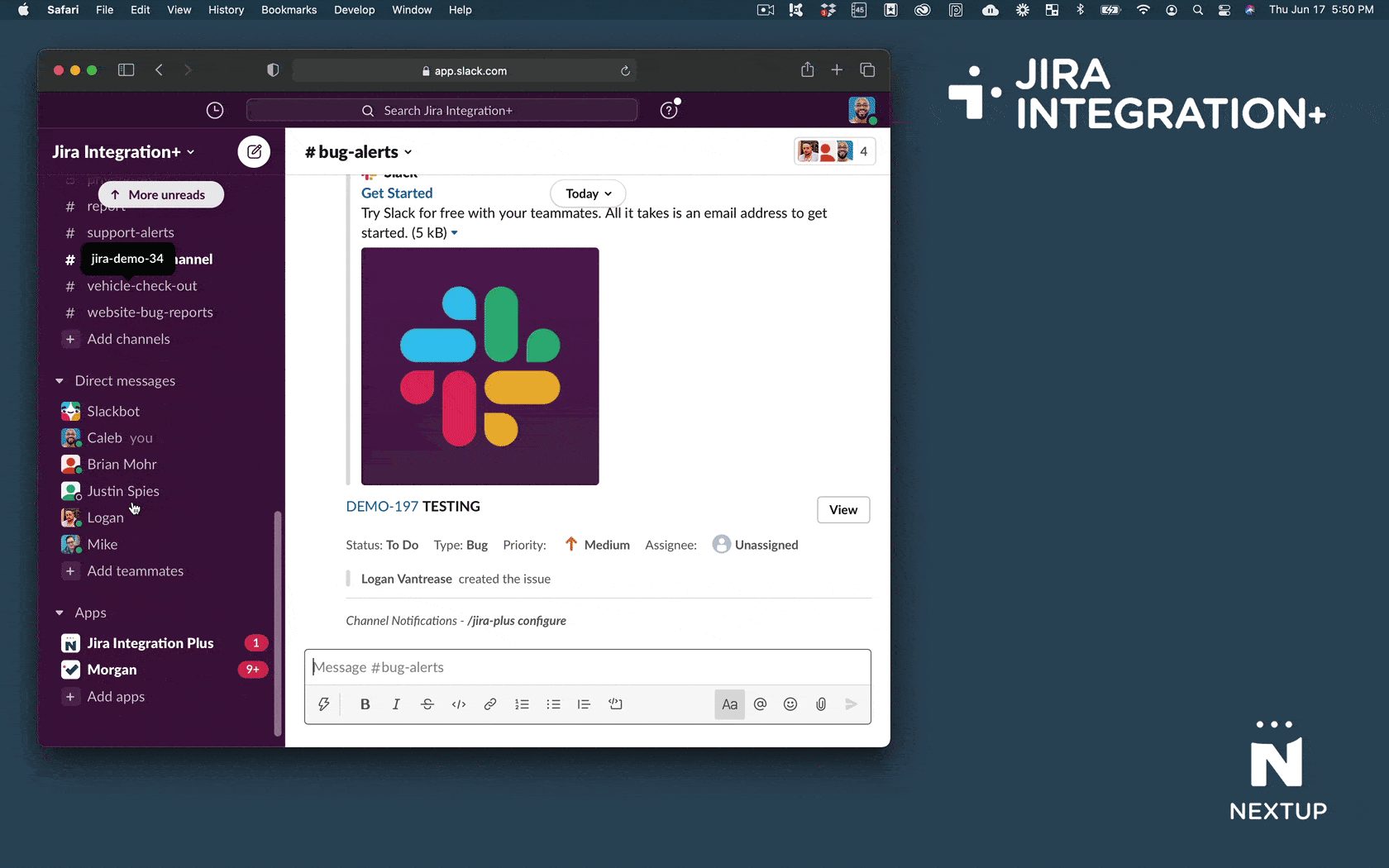The width and height of the screenshot is (1389, 868).
Task: Open the Safari Bookmarks menu
Action: tap(289, 10)
